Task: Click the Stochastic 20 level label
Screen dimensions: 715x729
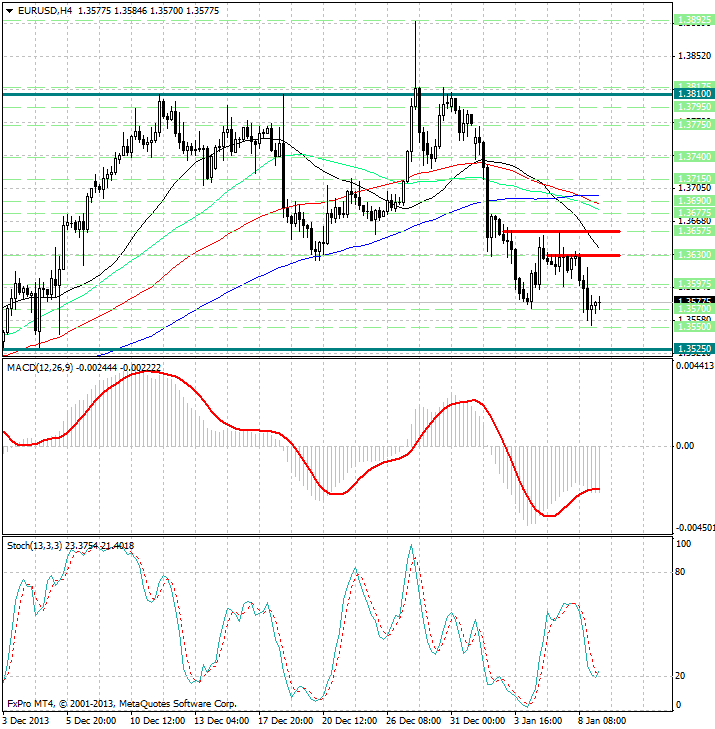Action: [682, 676]
